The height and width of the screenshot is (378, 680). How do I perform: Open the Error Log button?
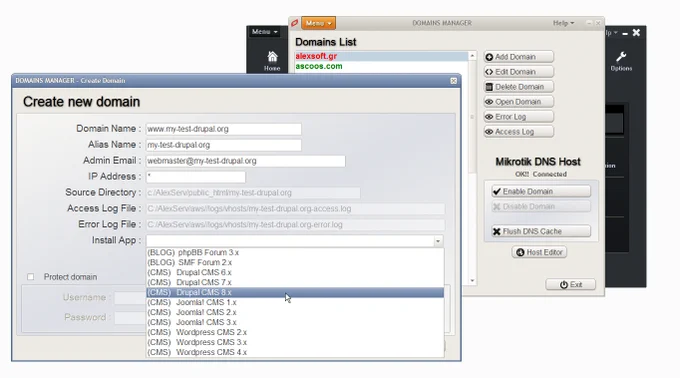(519, 117)
